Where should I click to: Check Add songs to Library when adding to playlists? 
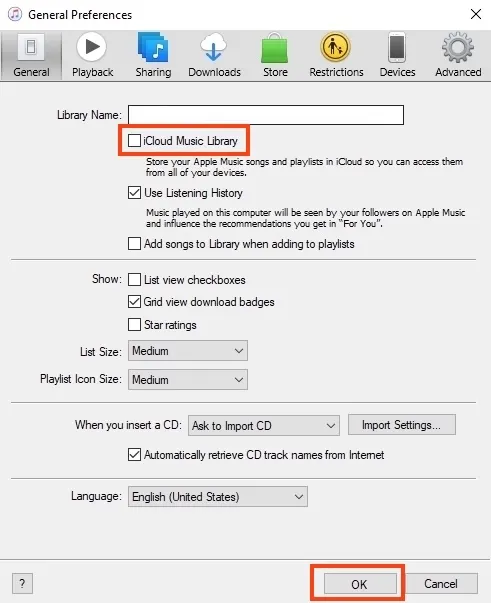[x=134, y=243]
